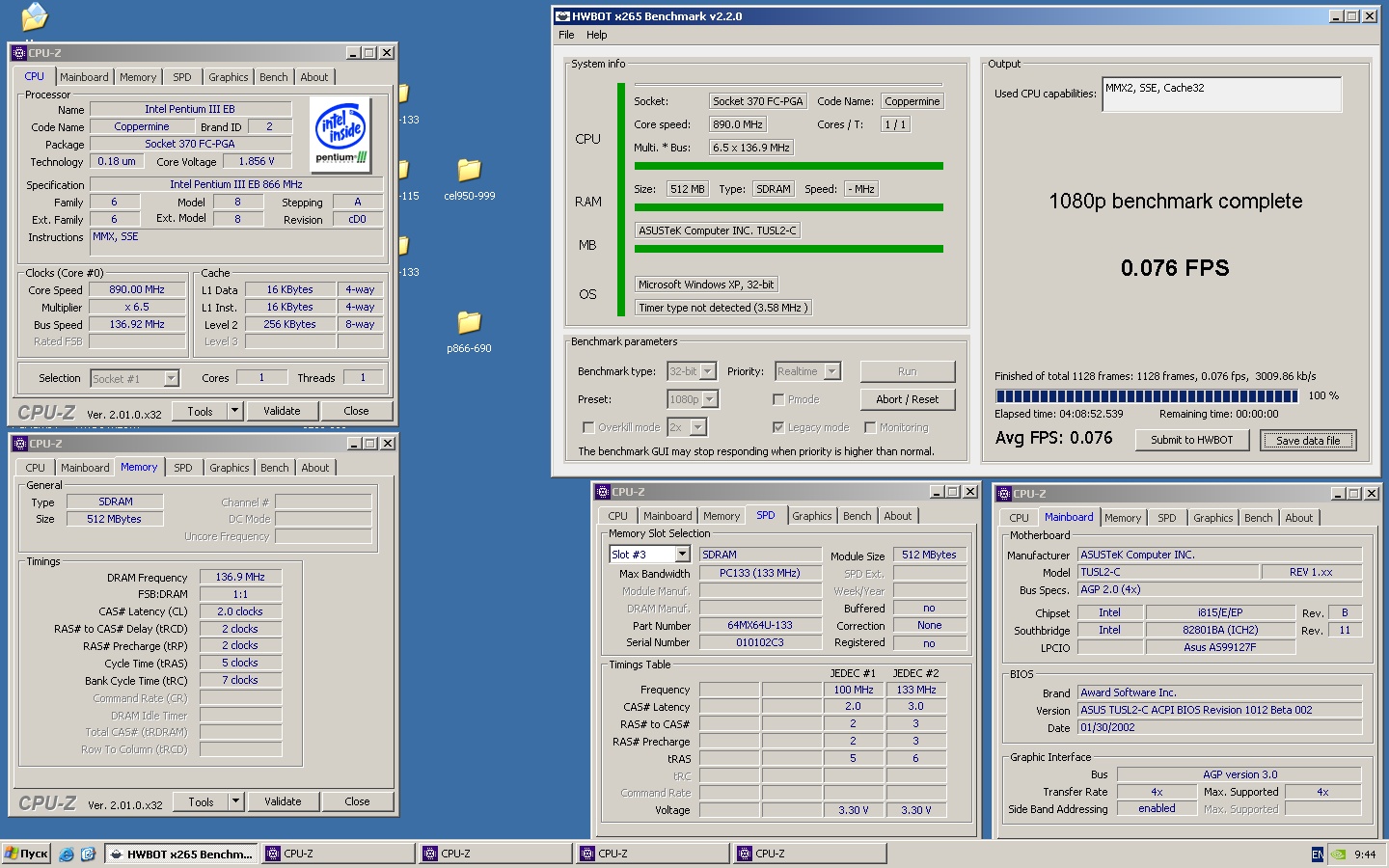Screen dimensions: 1389x868
Task: Open the File menu in HWBOT x265
Action: [x=566, y=35]
